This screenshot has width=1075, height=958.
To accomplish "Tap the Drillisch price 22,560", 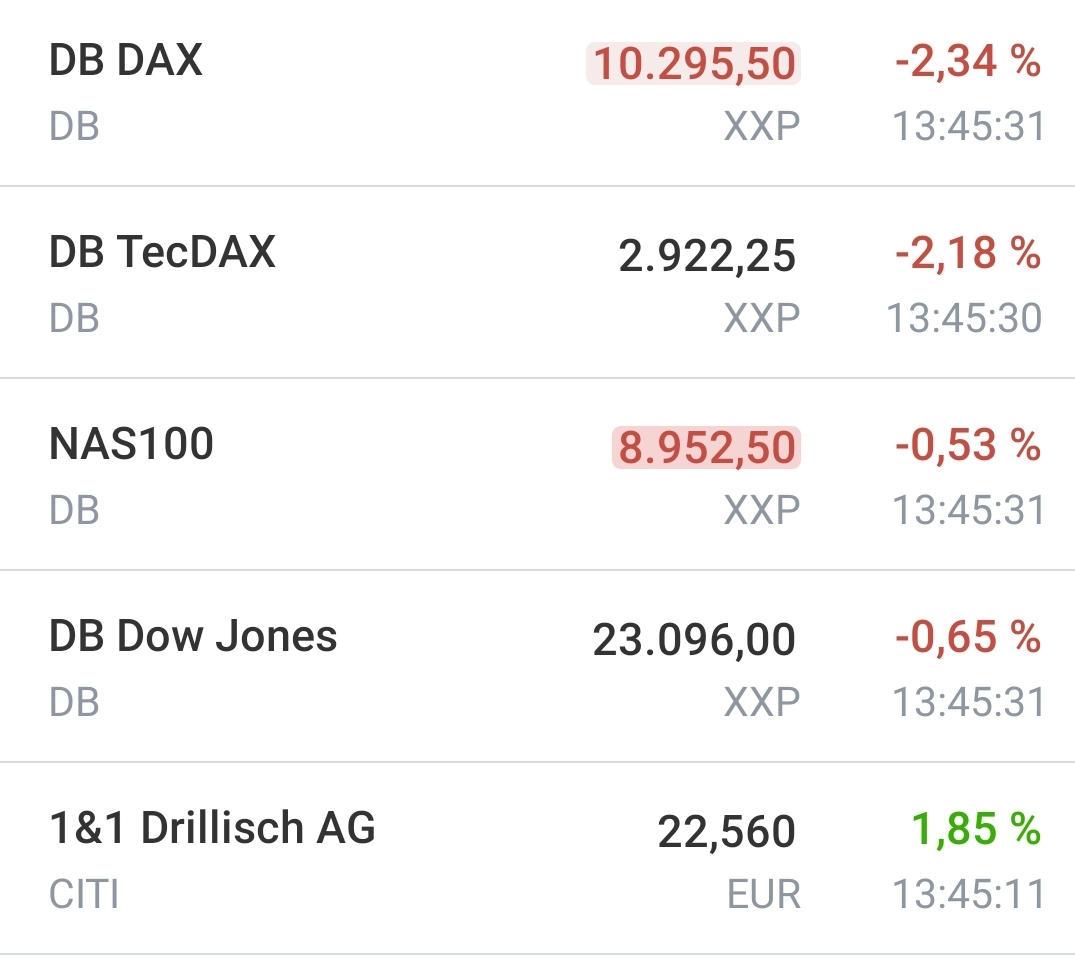I will click(x=726, y=832).
